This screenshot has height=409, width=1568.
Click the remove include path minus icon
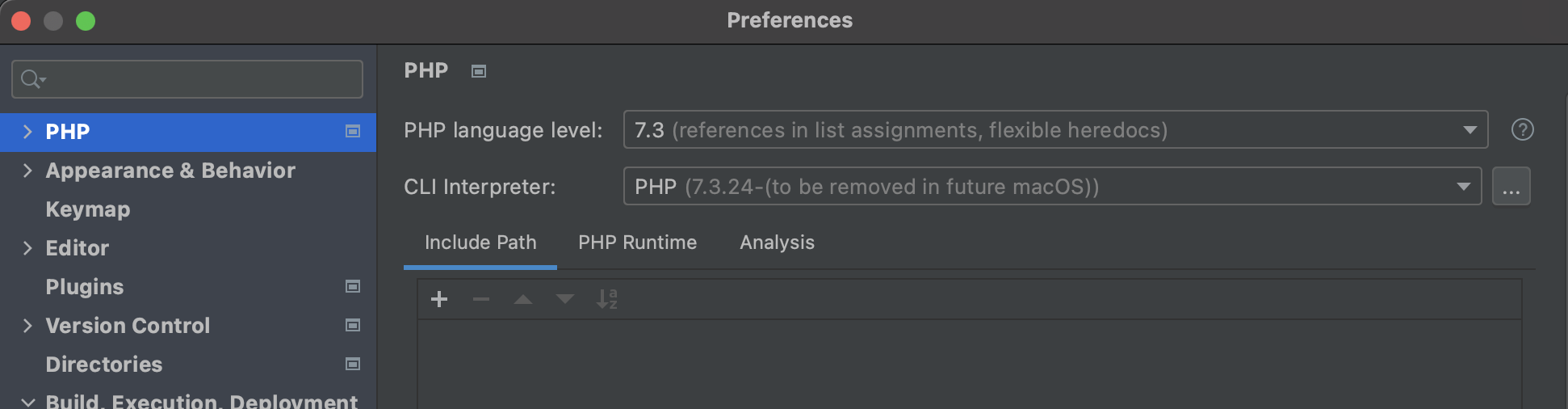click(481, 300)
